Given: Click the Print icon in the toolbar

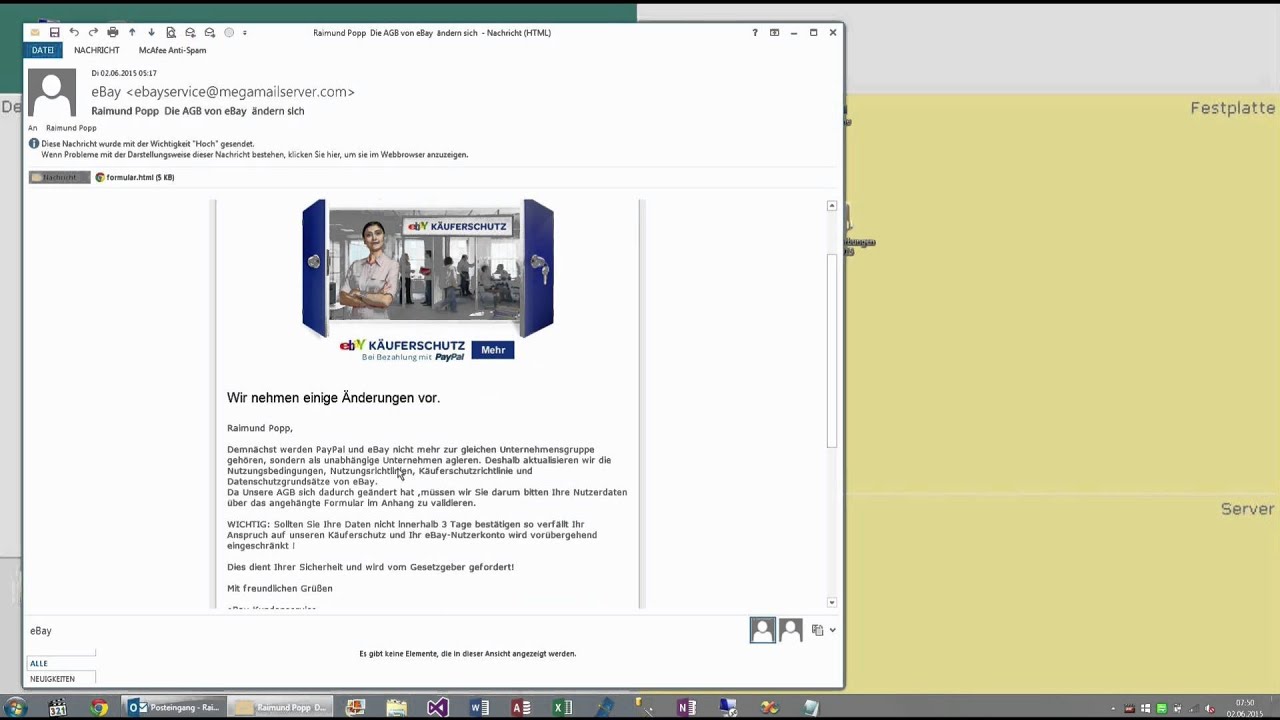Looking at the screenshot, I should (x=112, y=32).
